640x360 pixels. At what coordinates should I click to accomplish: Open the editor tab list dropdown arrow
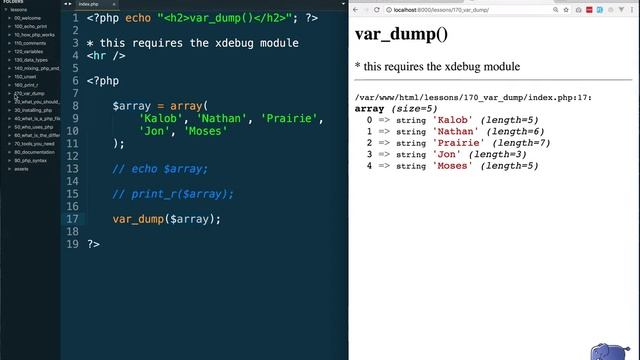[x=343, y=4]
